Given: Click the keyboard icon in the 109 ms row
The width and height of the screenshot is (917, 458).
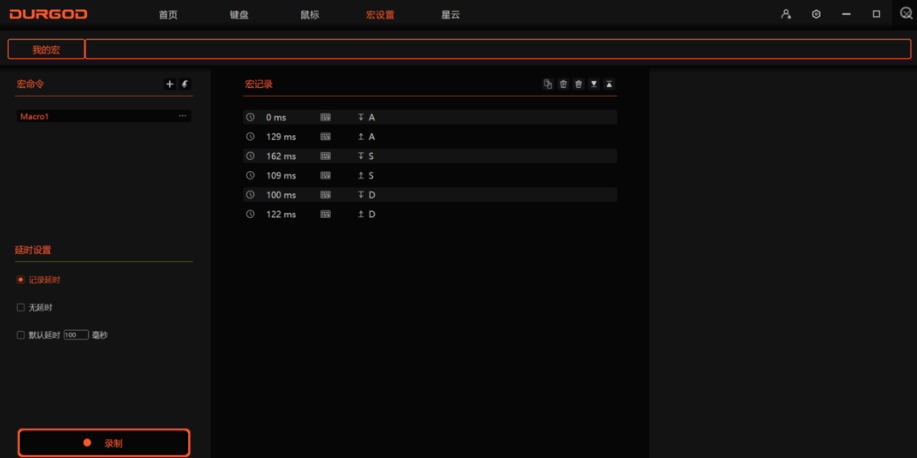Looking at the screenshot, I should pyautogui.click(x=326, y=175).
